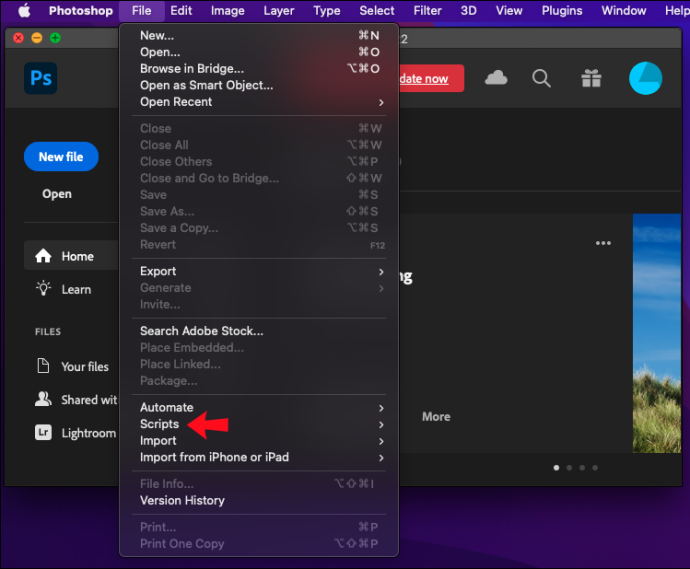Screen dimensions: 690x569
Task: Expand Import from iPhone or iPad arrow
Action: click(381, 458)
